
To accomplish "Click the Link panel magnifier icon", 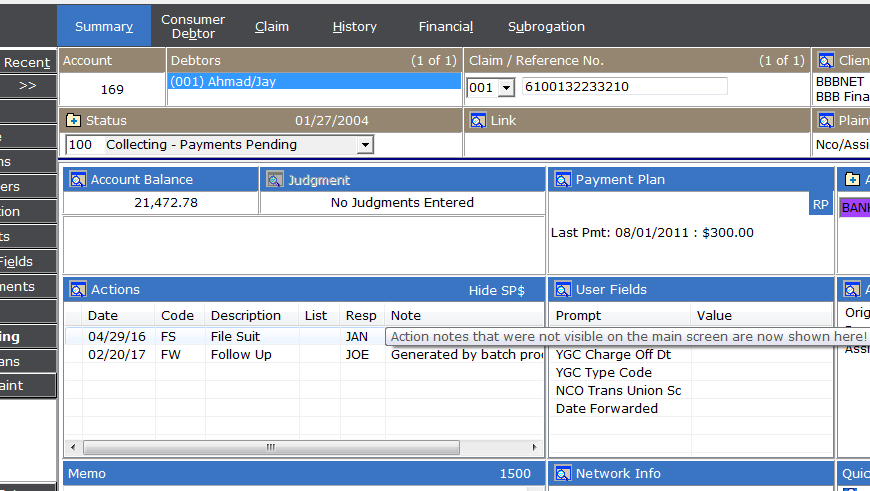I will click(x=477, y=121).
